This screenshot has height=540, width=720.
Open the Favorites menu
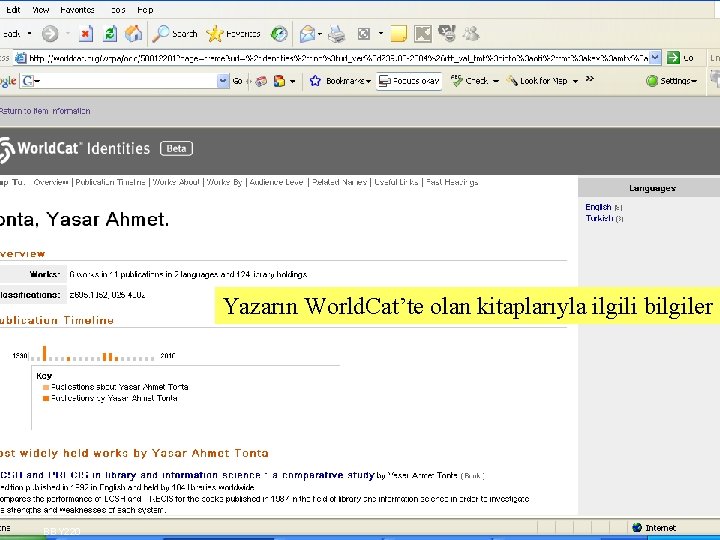coord(77,10)
